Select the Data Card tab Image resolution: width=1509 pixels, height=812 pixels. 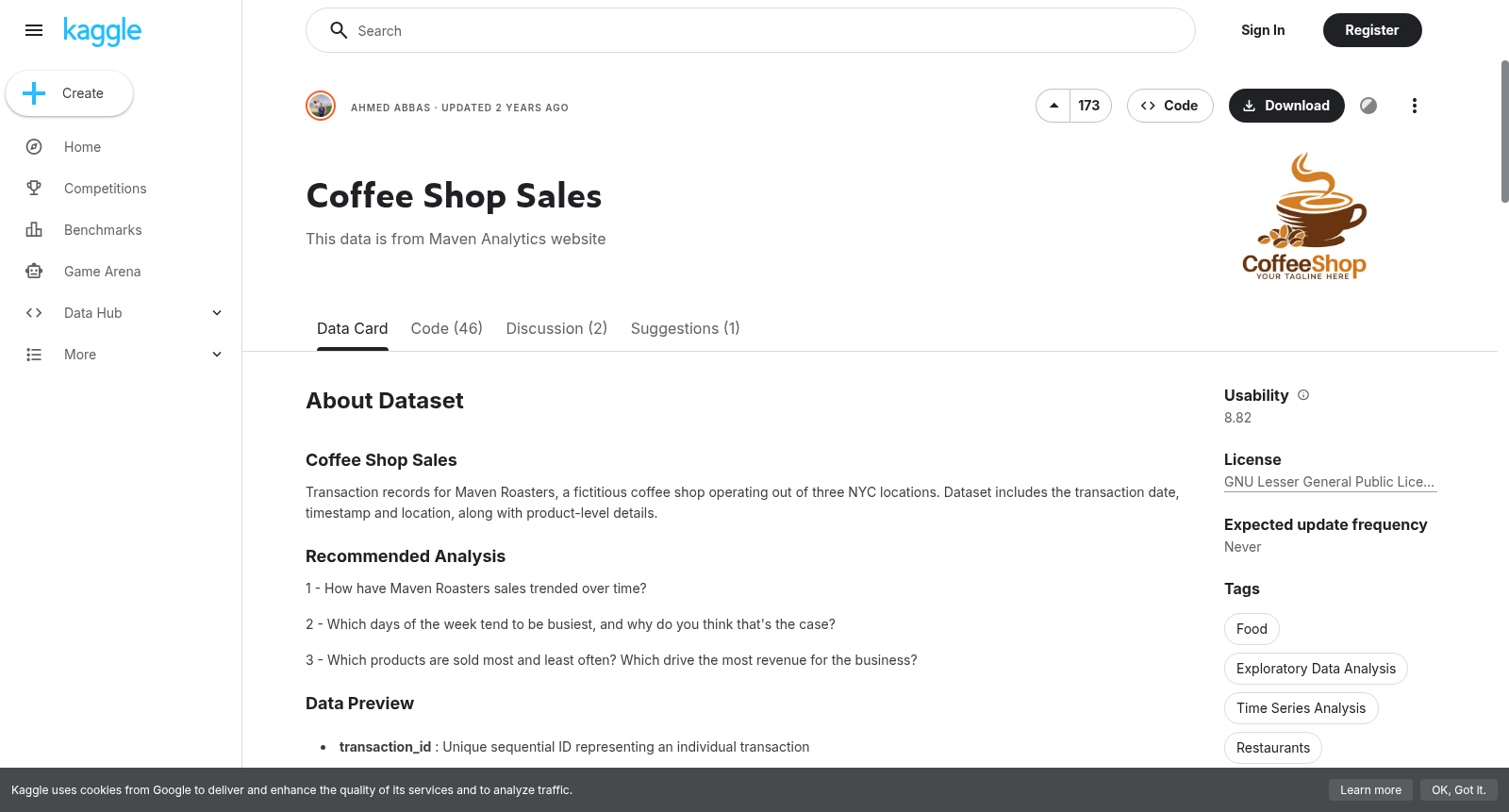[352, 328]
